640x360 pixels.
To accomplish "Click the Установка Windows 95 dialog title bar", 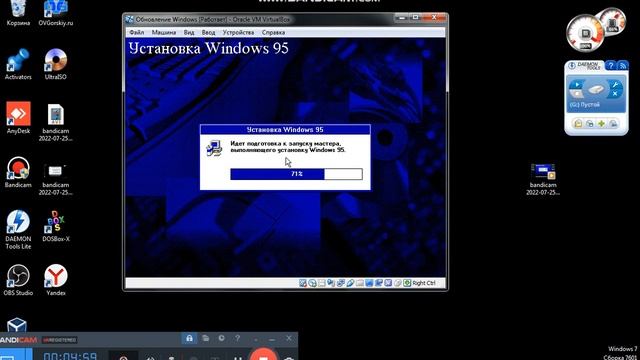I will click(x=285, y=129).
